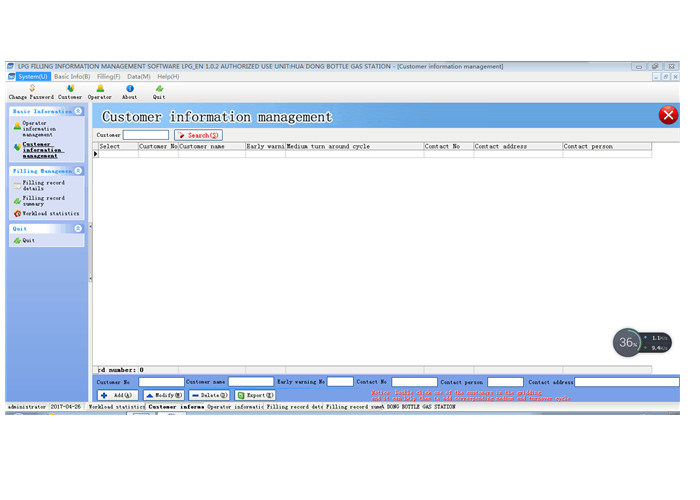The width and height of the screenshot is (700, 500).
Task: Open Filling record summary in sidebar
Action: 46,200
